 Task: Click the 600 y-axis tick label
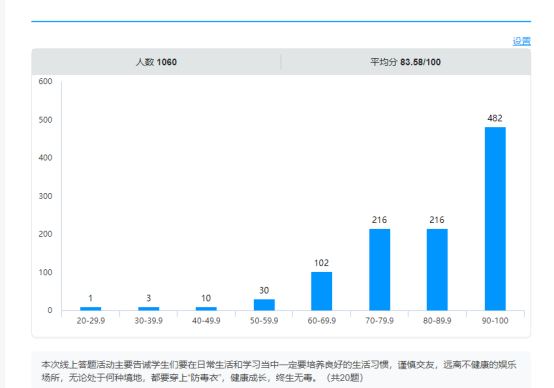tap(45, 81)
